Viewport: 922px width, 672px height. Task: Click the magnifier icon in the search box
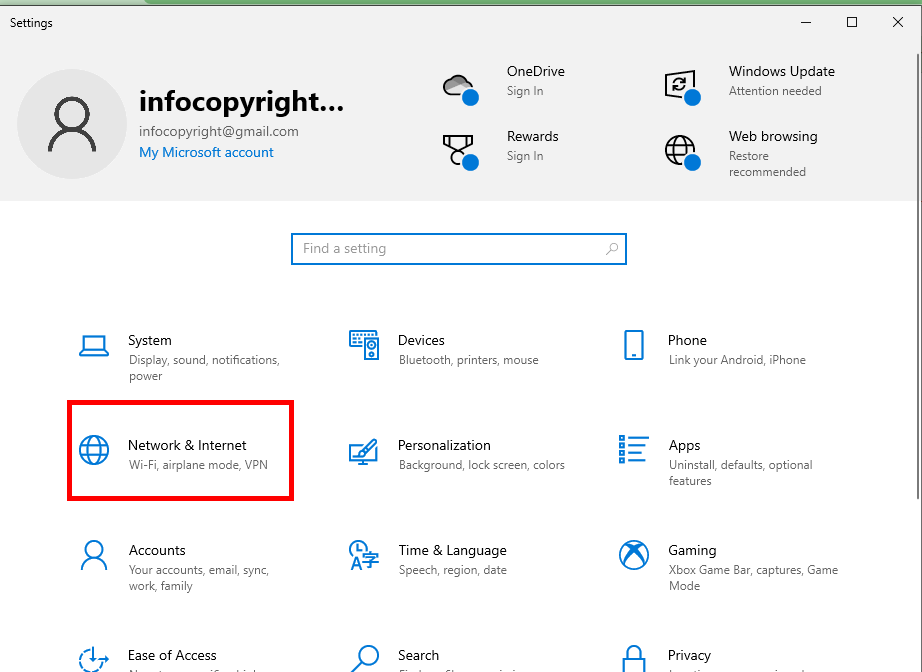[x=612, y=249]
